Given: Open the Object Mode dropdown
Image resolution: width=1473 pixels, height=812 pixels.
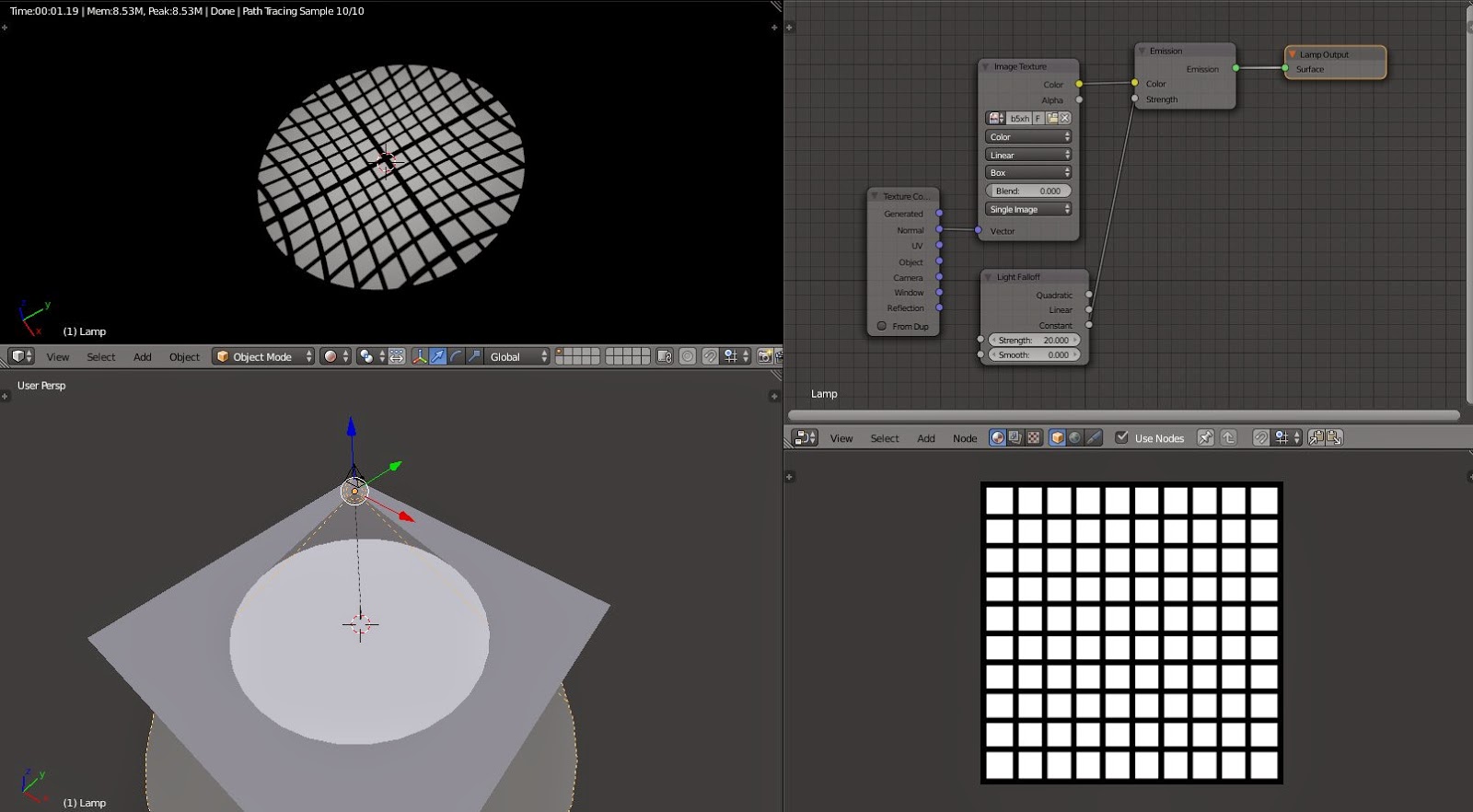Looking at the screenshot, I should pos(263,356).
